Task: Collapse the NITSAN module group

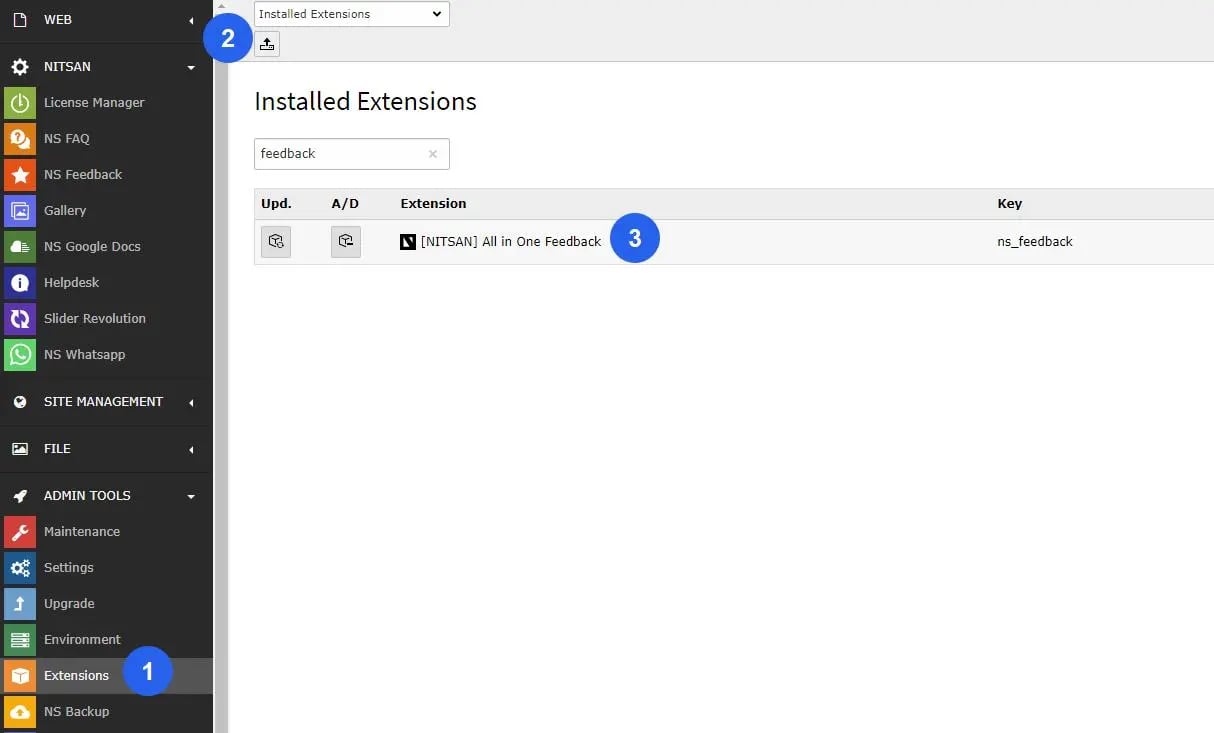Action: tap(191, 68)
